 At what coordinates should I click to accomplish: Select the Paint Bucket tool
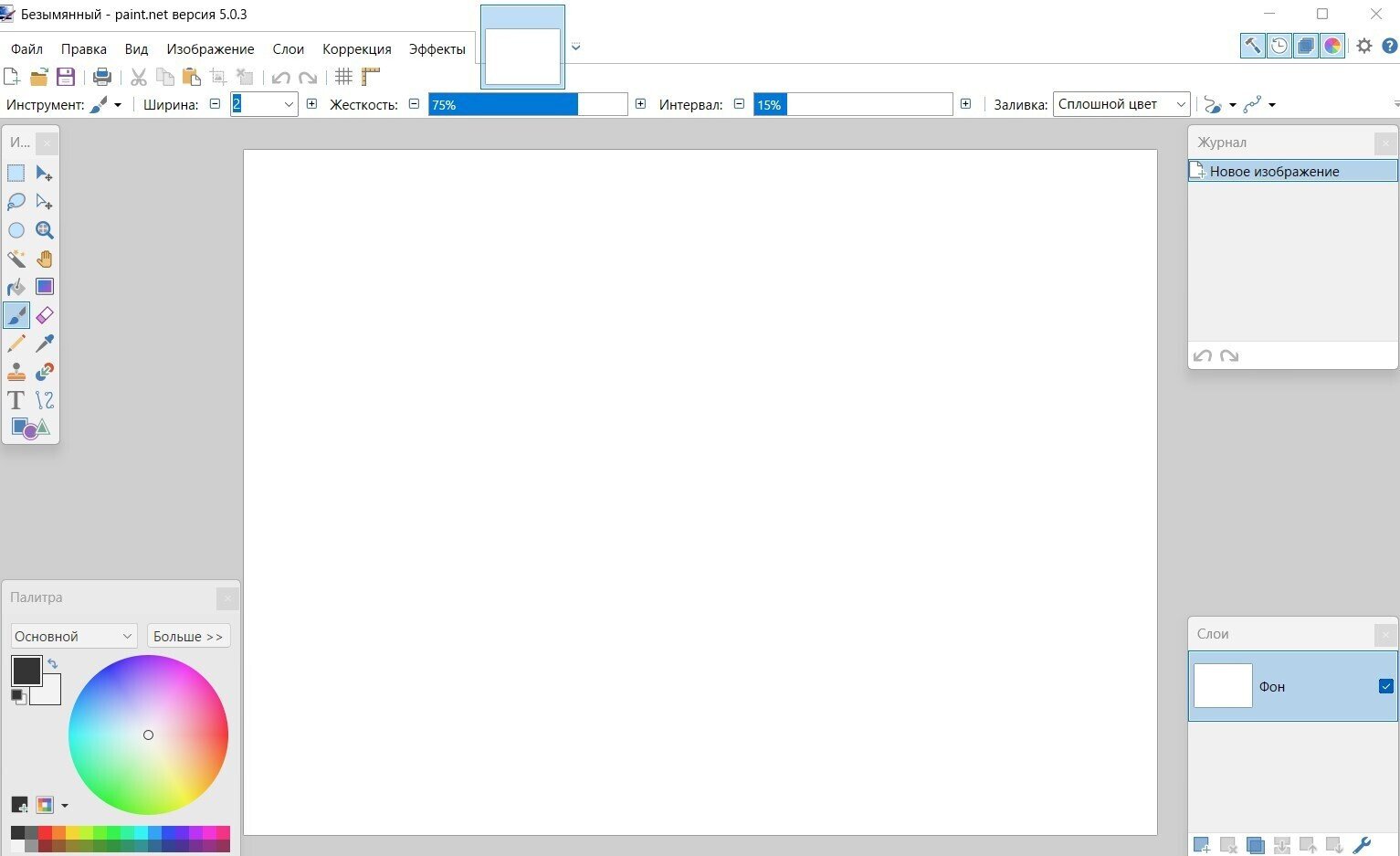pyautogui.click(x=16, y=287)
